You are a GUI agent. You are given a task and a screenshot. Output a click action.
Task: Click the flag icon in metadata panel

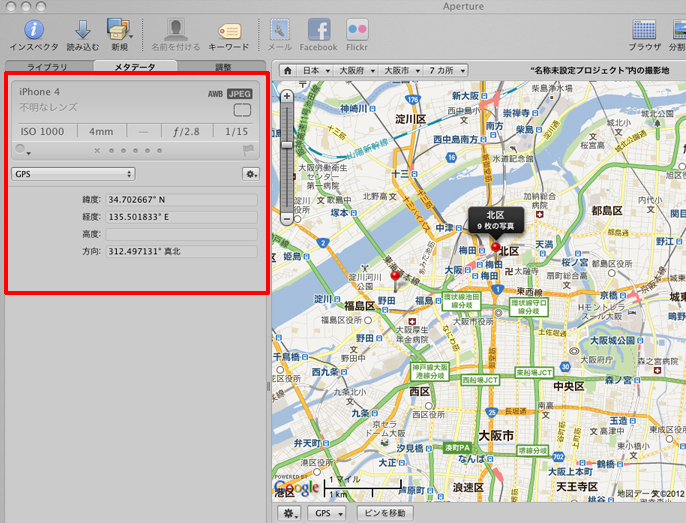click(248, 151)
